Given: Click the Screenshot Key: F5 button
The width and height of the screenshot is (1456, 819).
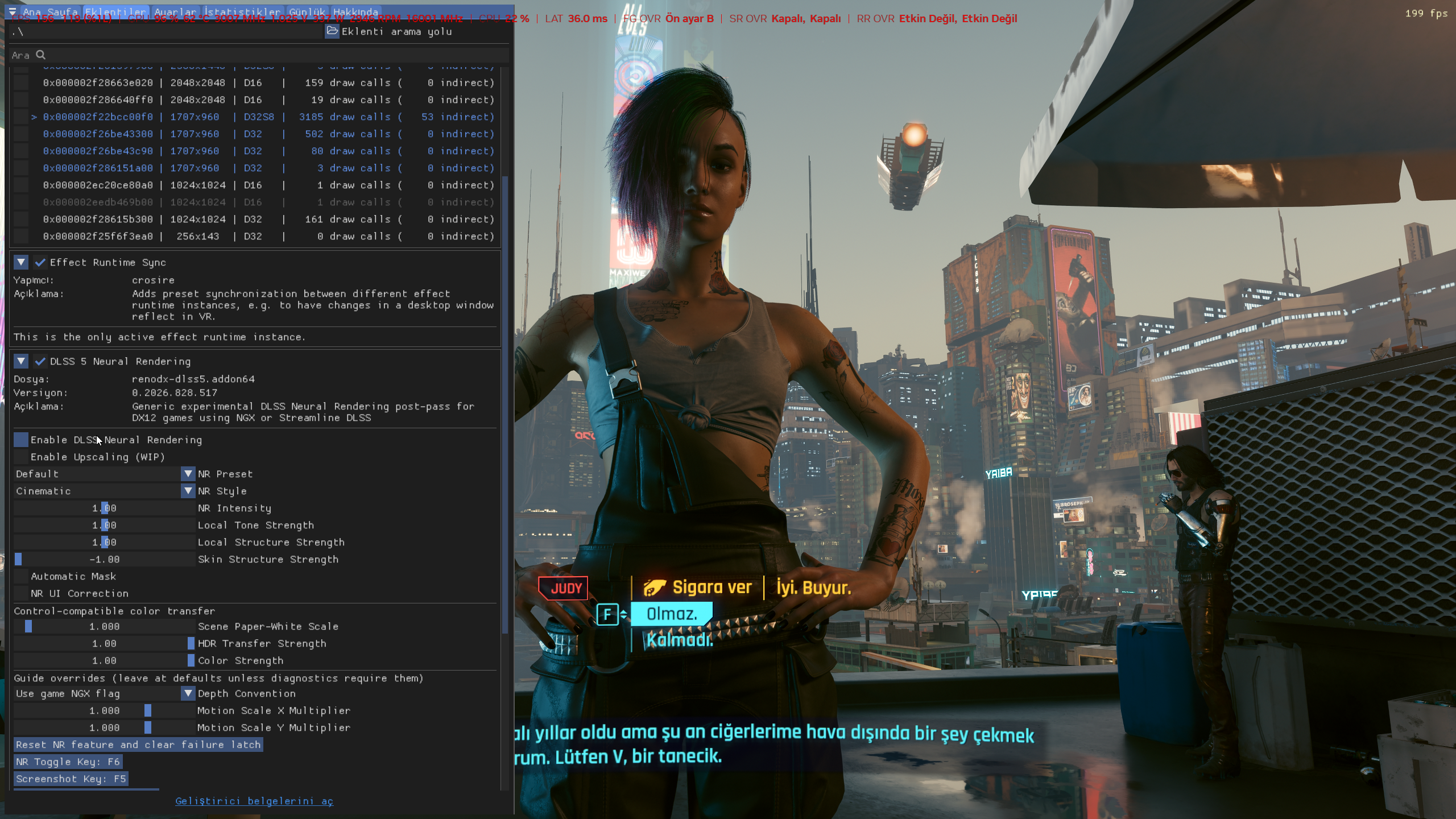Looking at the screenshot, I should (71, 779).
